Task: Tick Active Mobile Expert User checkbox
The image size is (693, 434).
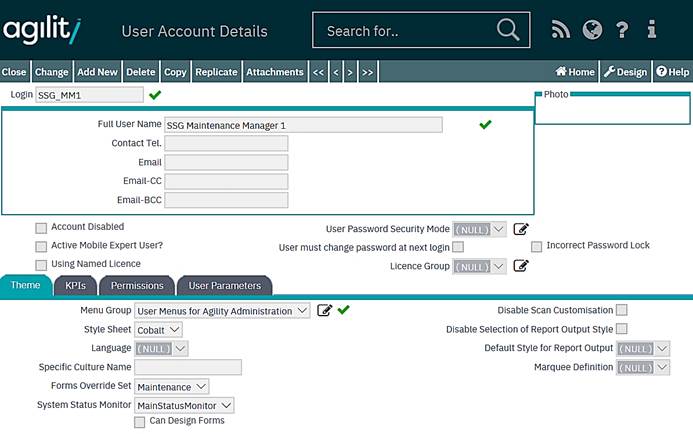Action: pos(41,246)
